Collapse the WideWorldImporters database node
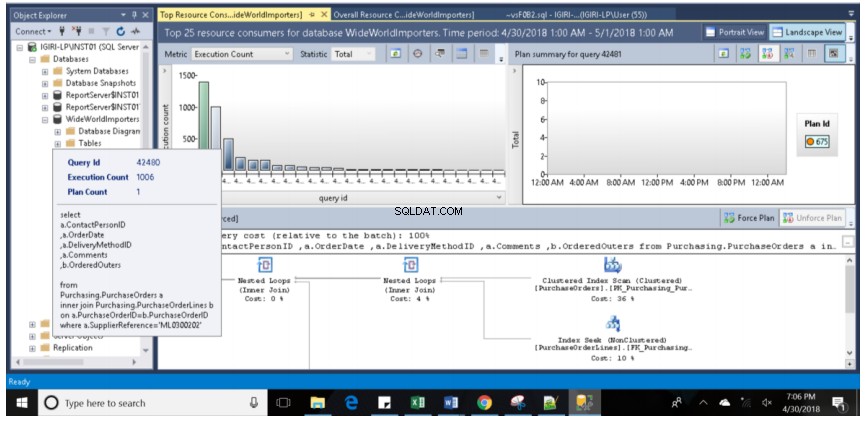This screenshot has height=422, width=865. pyautogui.click(x=45, y=119)
